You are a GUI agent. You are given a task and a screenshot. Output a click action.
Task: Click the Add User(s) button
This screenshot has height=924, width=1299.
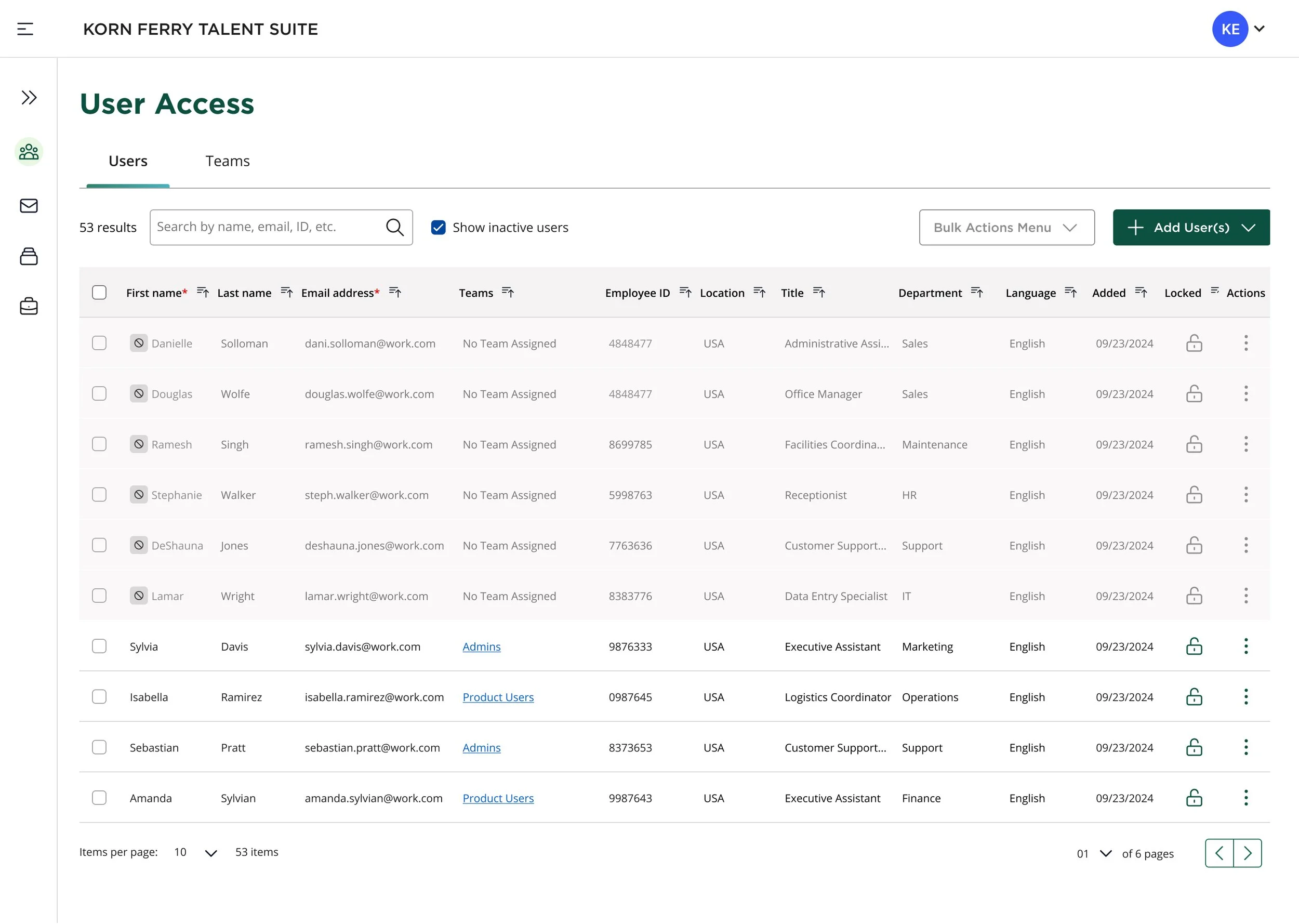pyautogui.click(x=1191, y=228)
